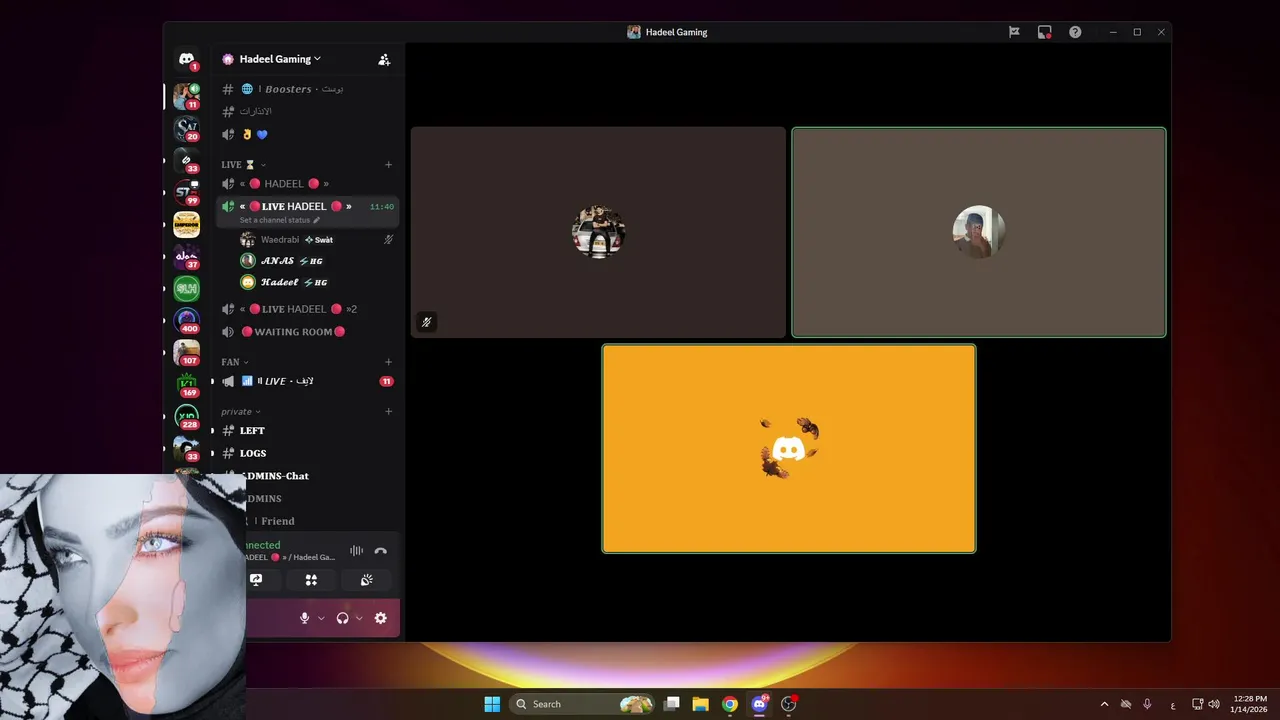Click the Windows taskbar Search box
The width and height of the screenshot is (1280, 720).
click(x=582, y=704)
